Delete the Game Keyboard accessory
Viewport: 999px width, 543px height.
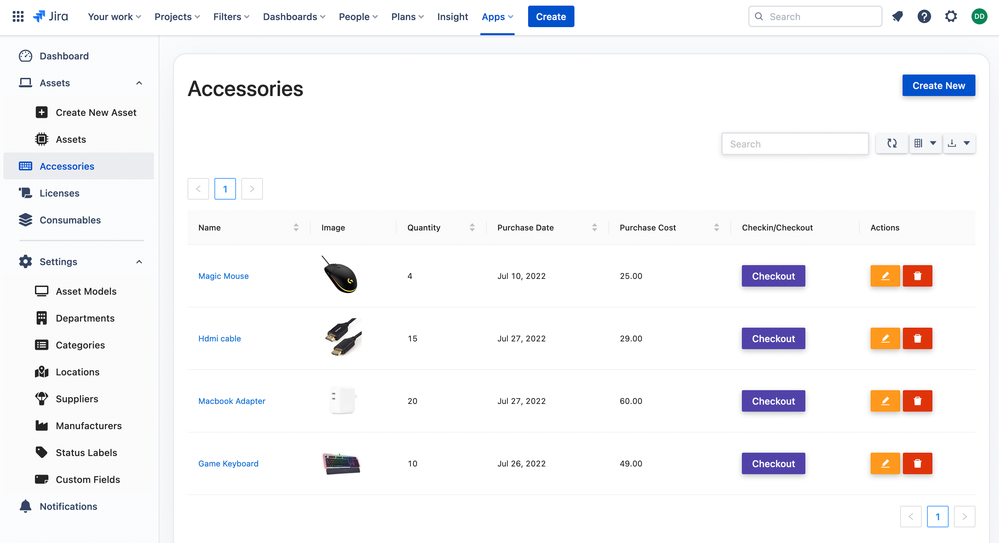(x=917, y=463)
